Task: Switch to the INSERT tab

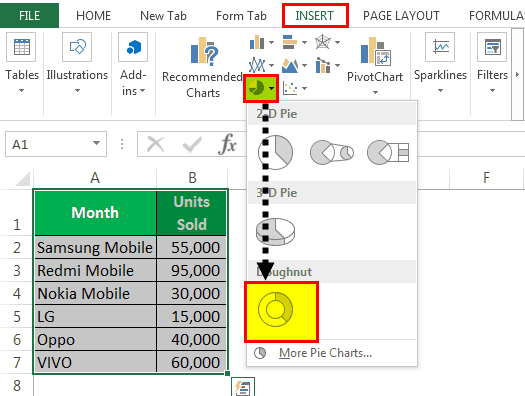Action: coord(315,16)
